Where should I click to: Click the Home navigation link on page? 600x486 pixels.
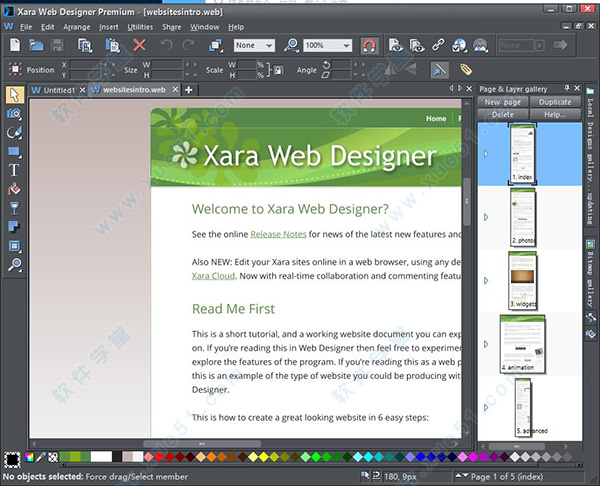pyautogui.click(x=436, y=119)
